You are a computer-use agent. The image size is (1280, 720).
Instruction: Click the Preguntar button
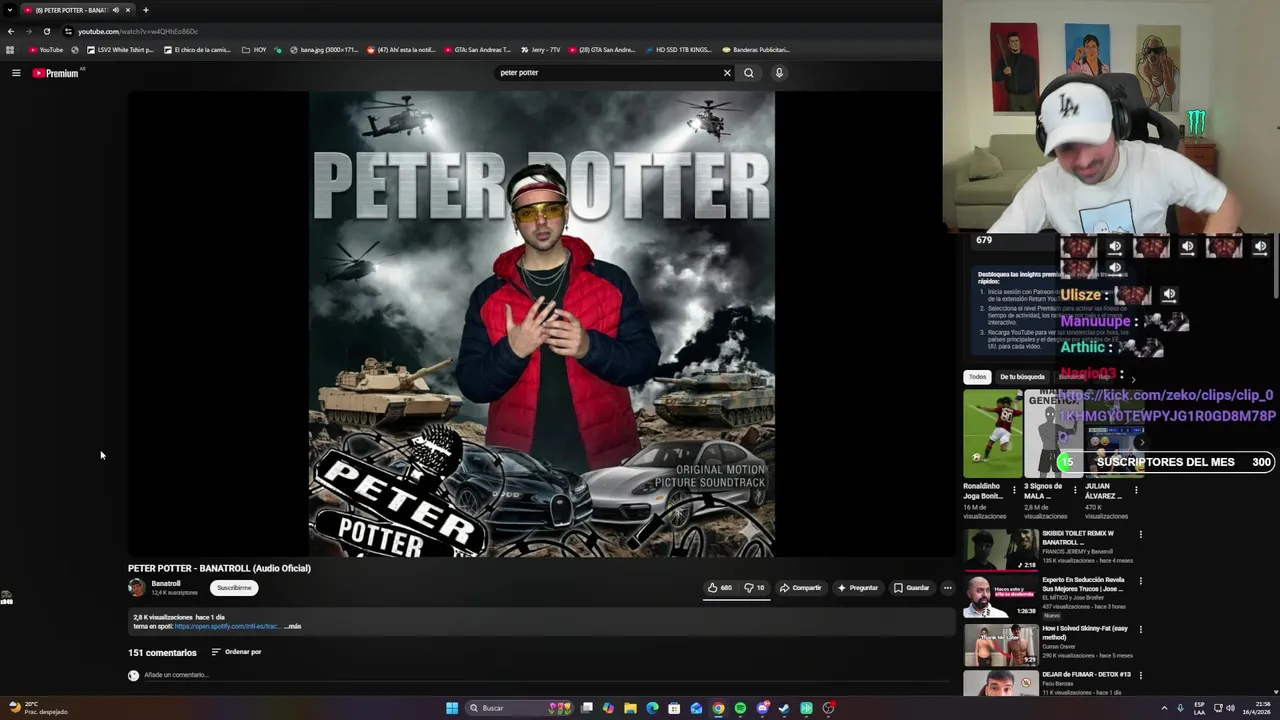[x=858, y=588]
